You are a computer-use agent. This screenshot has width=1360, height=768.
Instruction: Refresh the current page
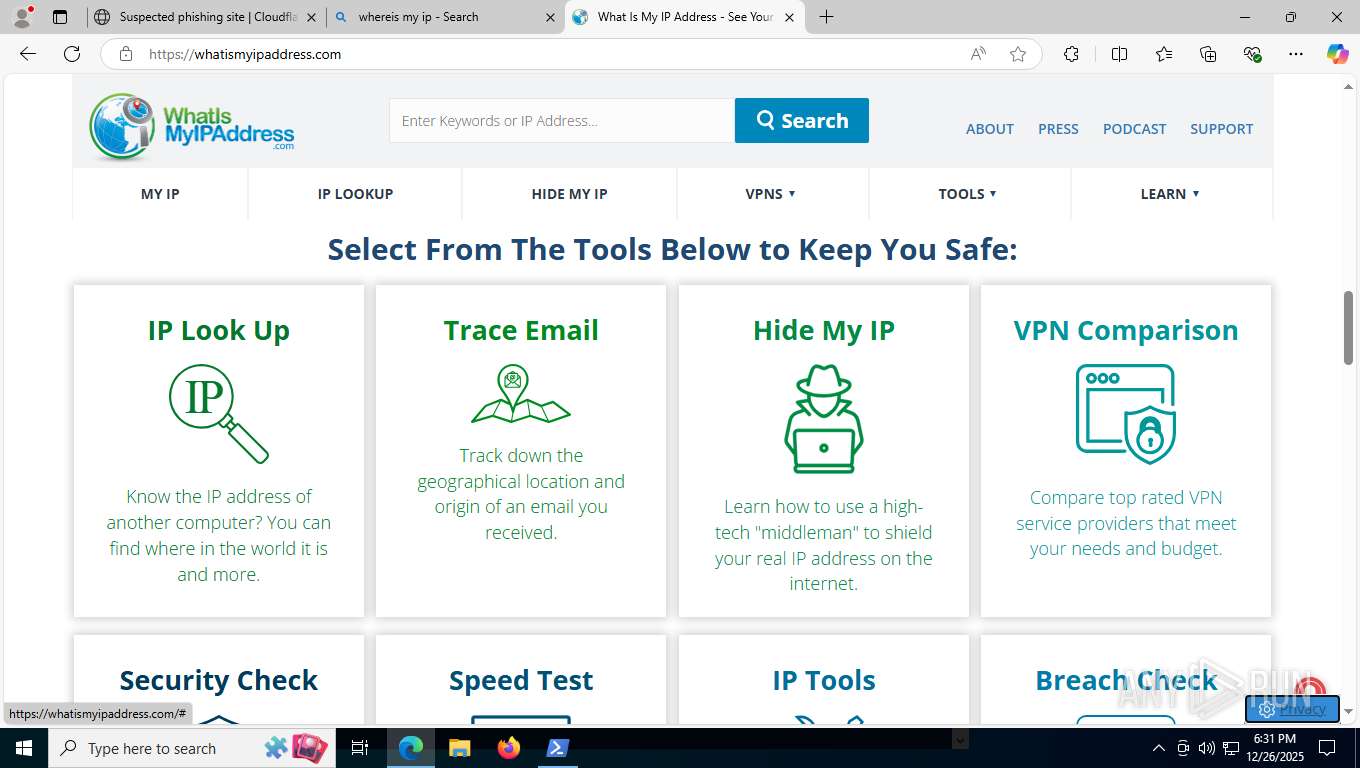[x=72, y=54]
